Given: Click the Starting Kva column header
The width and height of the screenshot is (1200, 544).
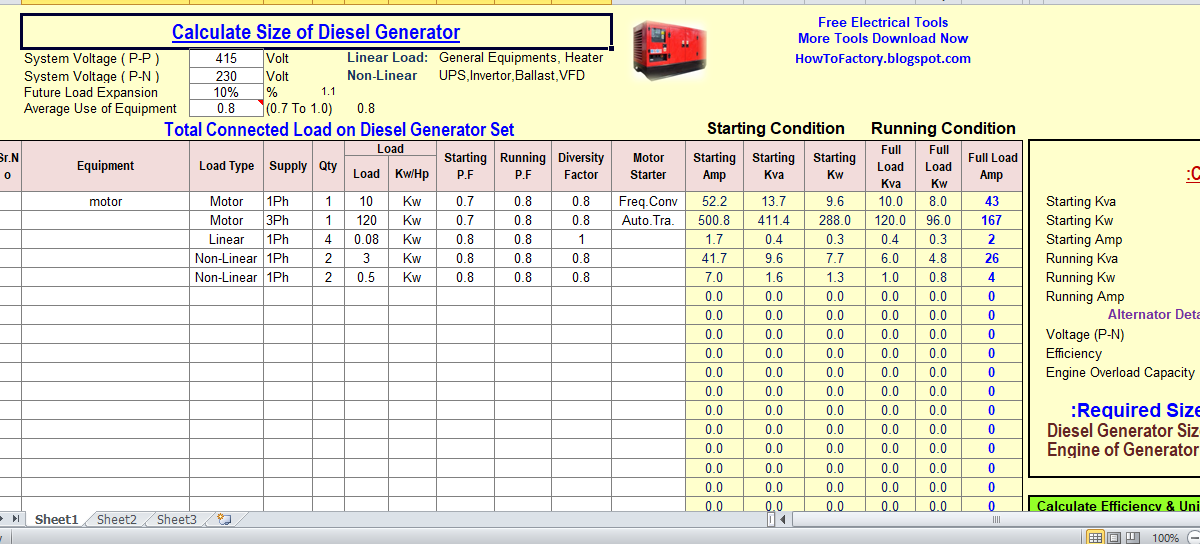Looking at the screenshot, I should tap(774, 166).
